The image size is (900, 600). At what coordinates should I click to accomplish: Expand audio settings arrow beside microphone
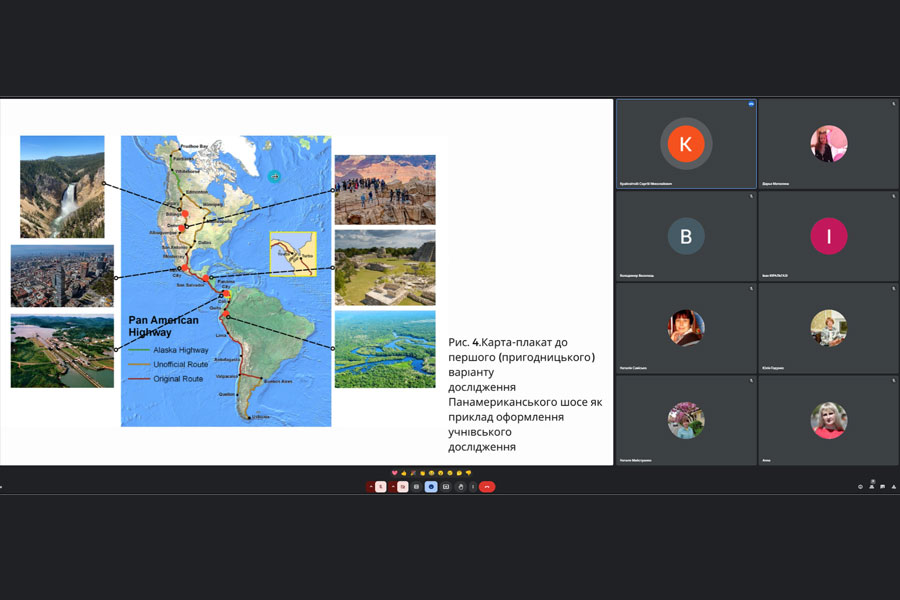pos(370,487)
